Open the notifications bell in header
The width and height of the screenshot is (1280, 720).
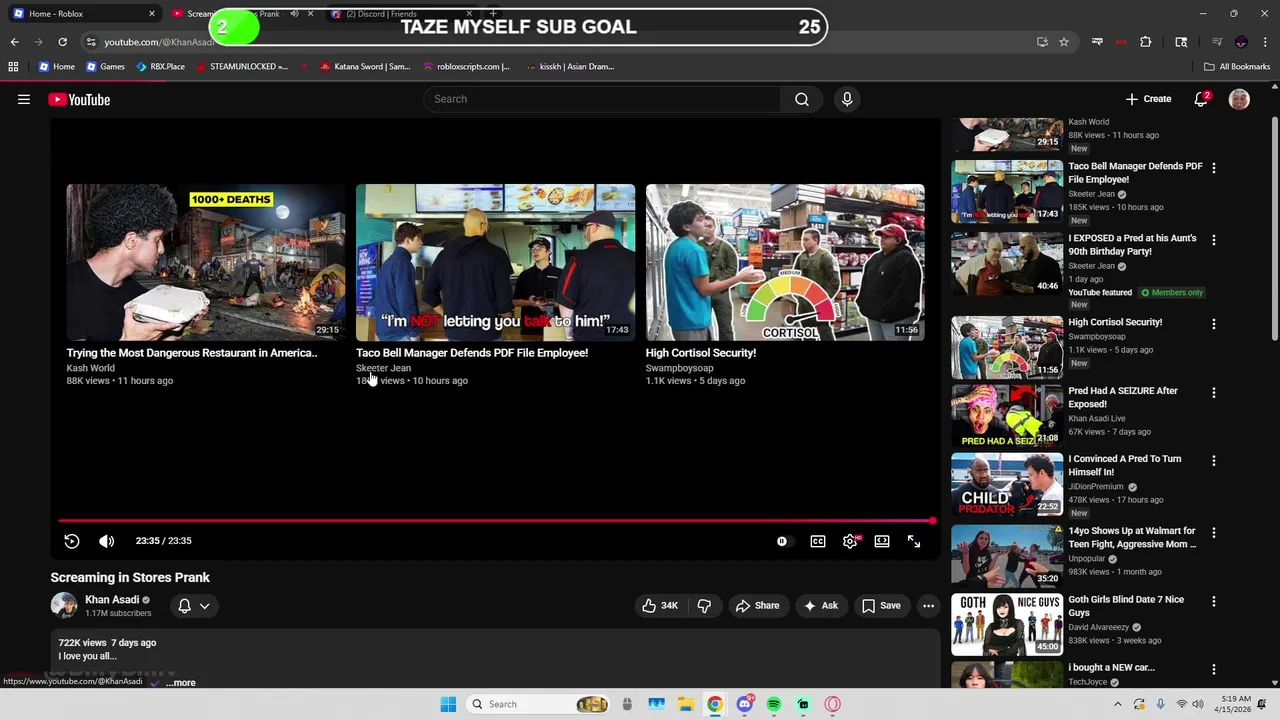click(1201, 99)
